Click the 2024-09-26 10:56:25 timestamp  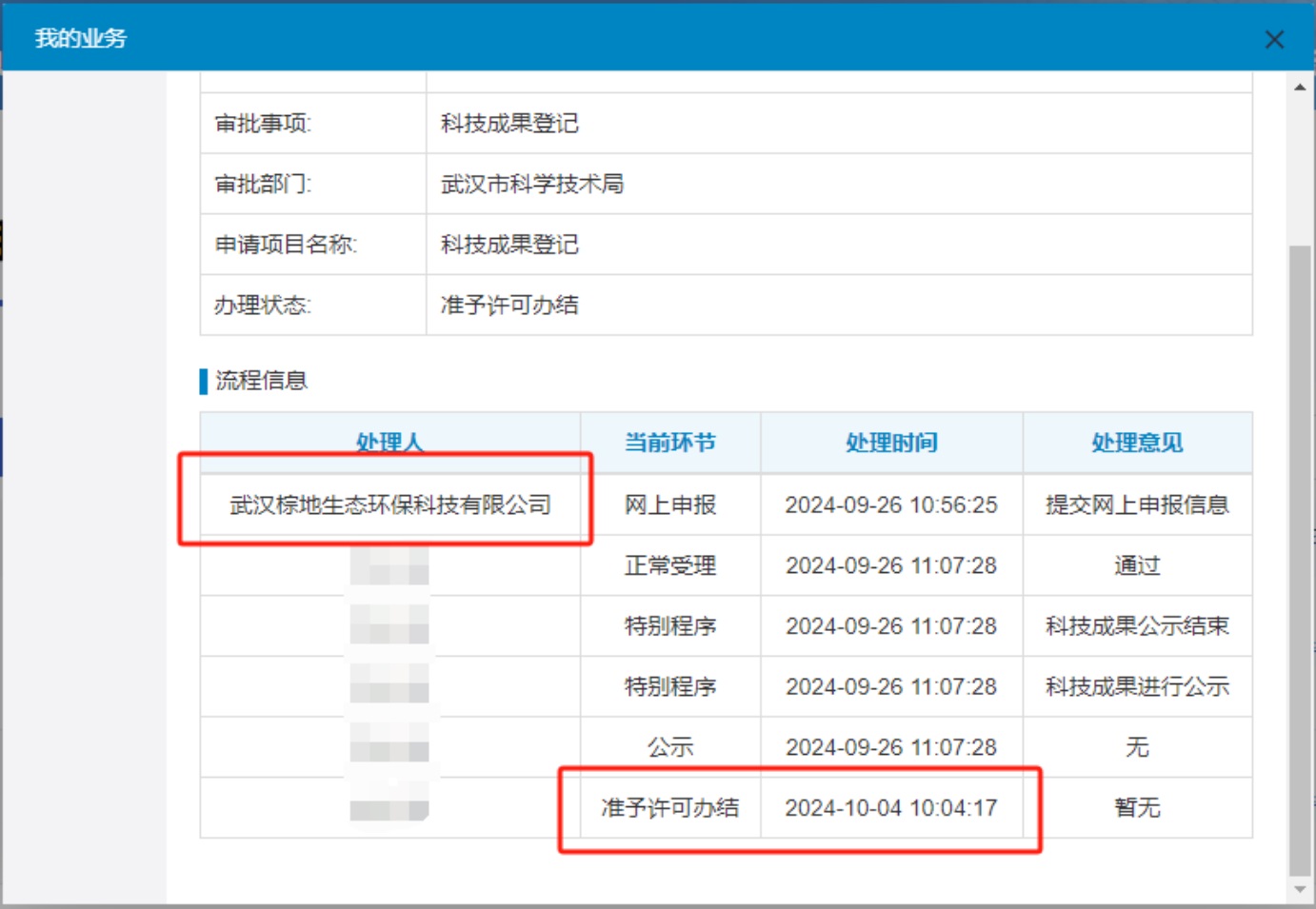click(x=891, y=504)
